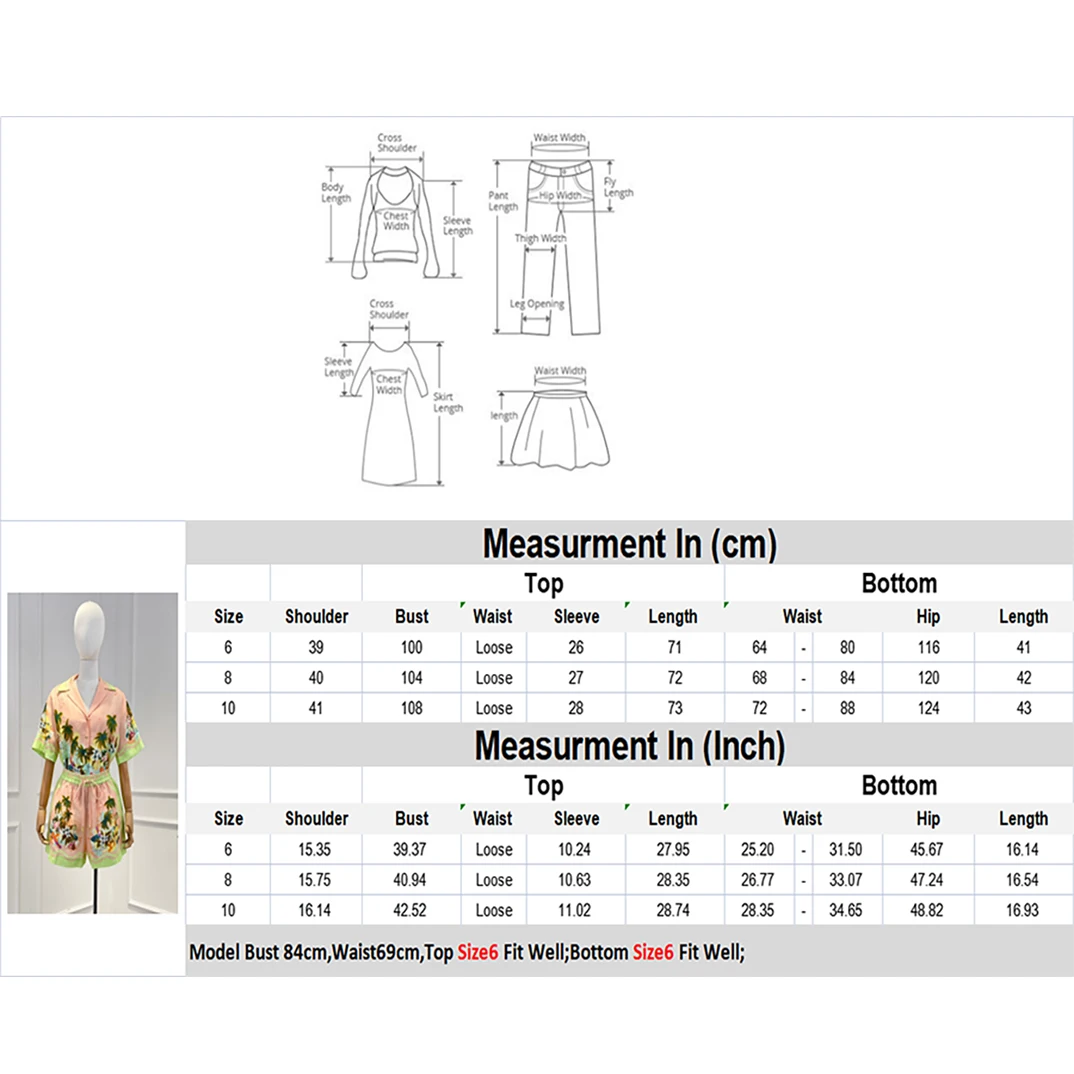Click hip value 116
This screenshot has width=1074, height=1074.
929,647
